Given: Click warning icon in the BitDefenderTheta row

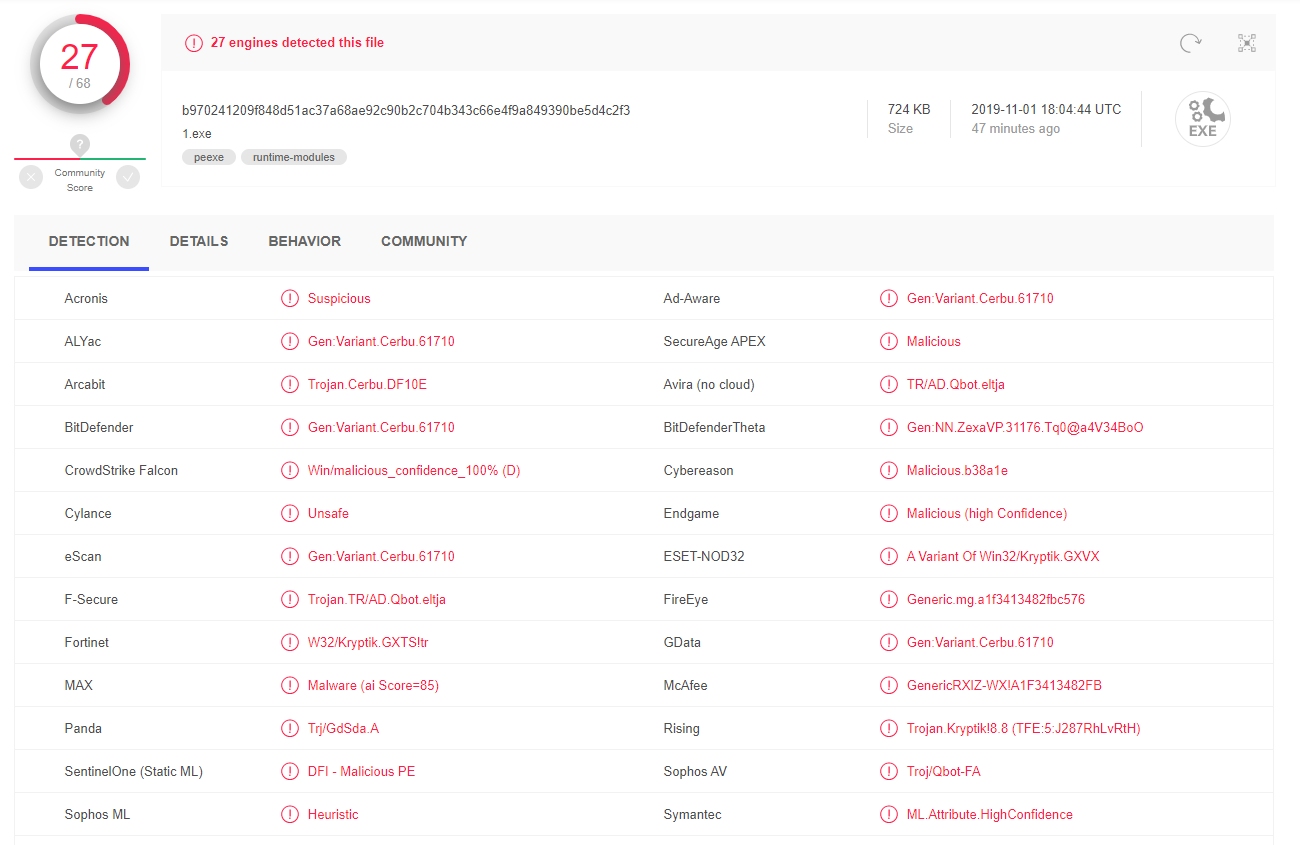Looking at the screenshot, I should (x=889, y=427).
